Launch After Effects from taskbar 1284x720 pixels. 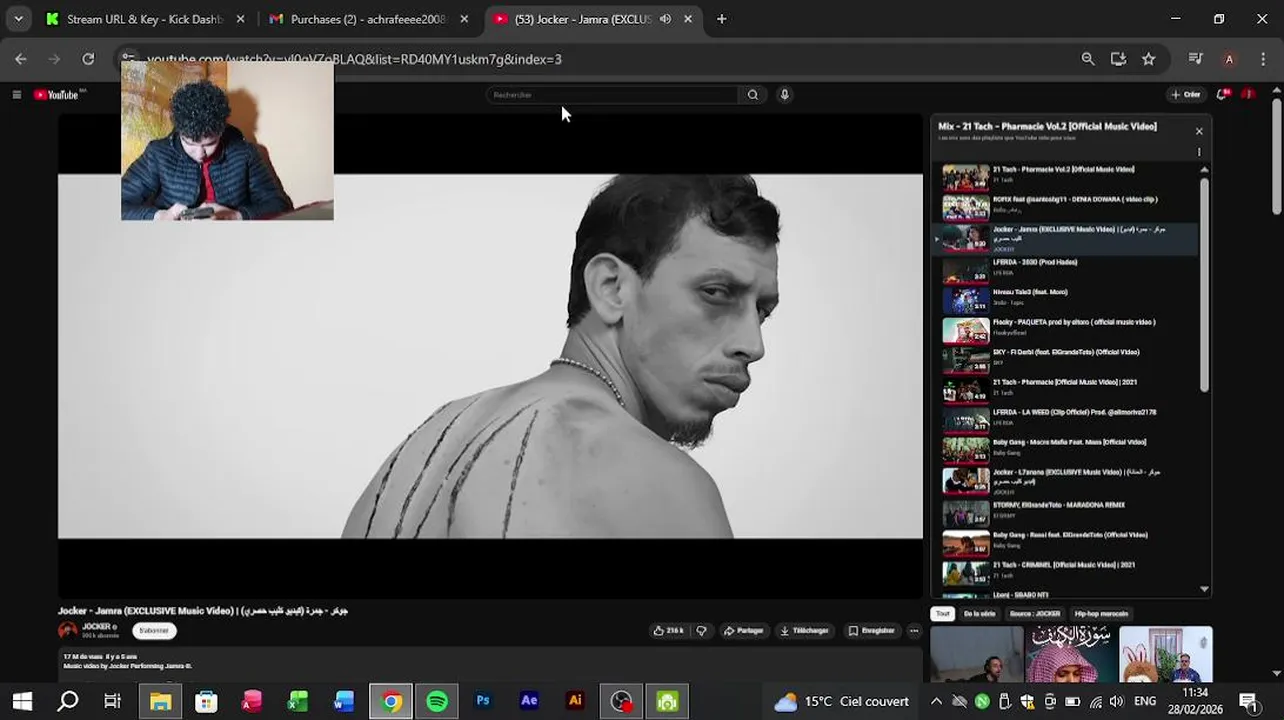click(529, 701)
